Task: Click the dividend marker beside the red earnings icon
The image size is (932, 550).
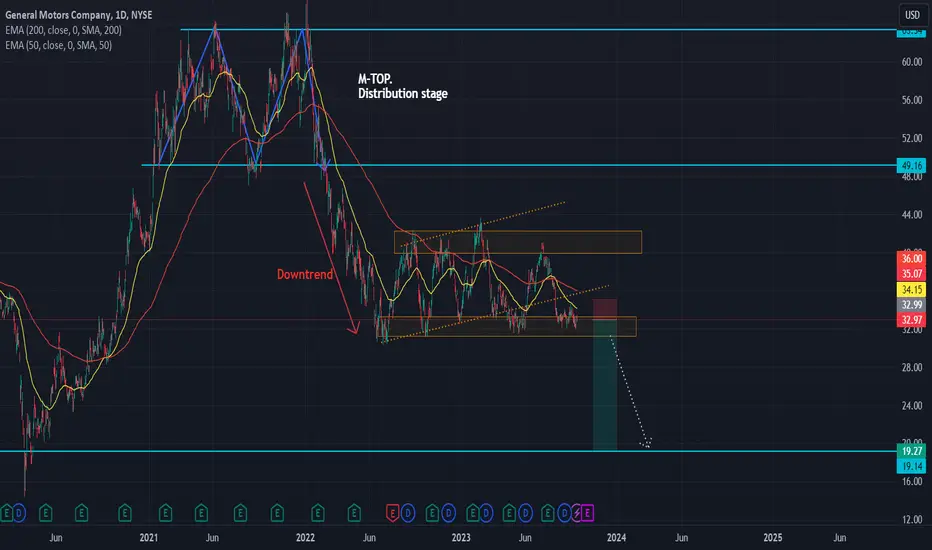Action: tap(408, 513)
